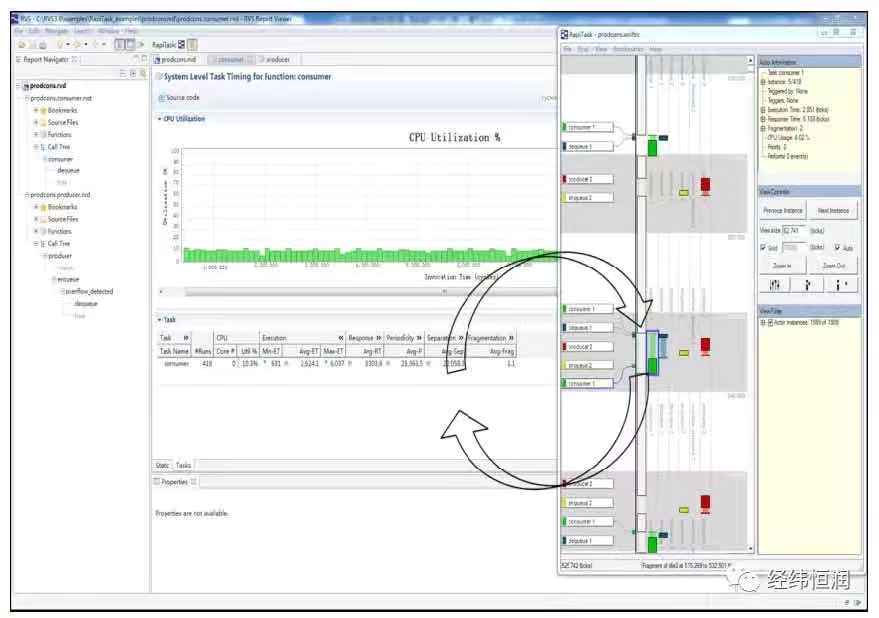Image resolution: width=879 pixels, height=618 pixels.
Task: Click the RapiTask window title icon
Action: (x=565, y=35)
